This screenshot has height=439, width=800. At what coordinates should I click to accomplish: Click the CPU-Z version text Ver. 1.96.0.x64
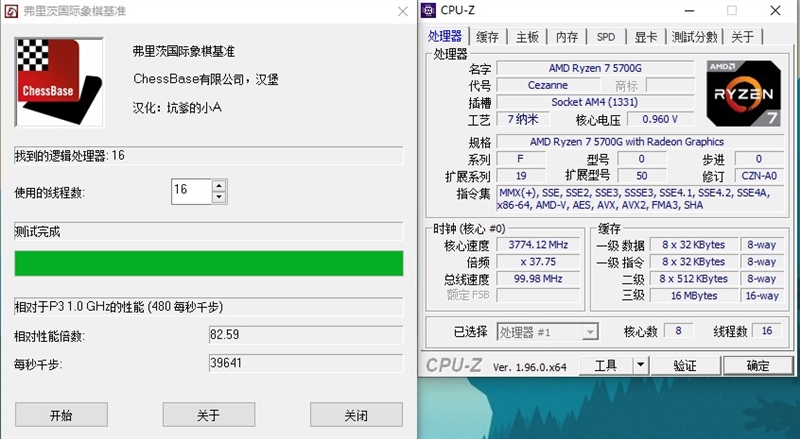point(530,367)
